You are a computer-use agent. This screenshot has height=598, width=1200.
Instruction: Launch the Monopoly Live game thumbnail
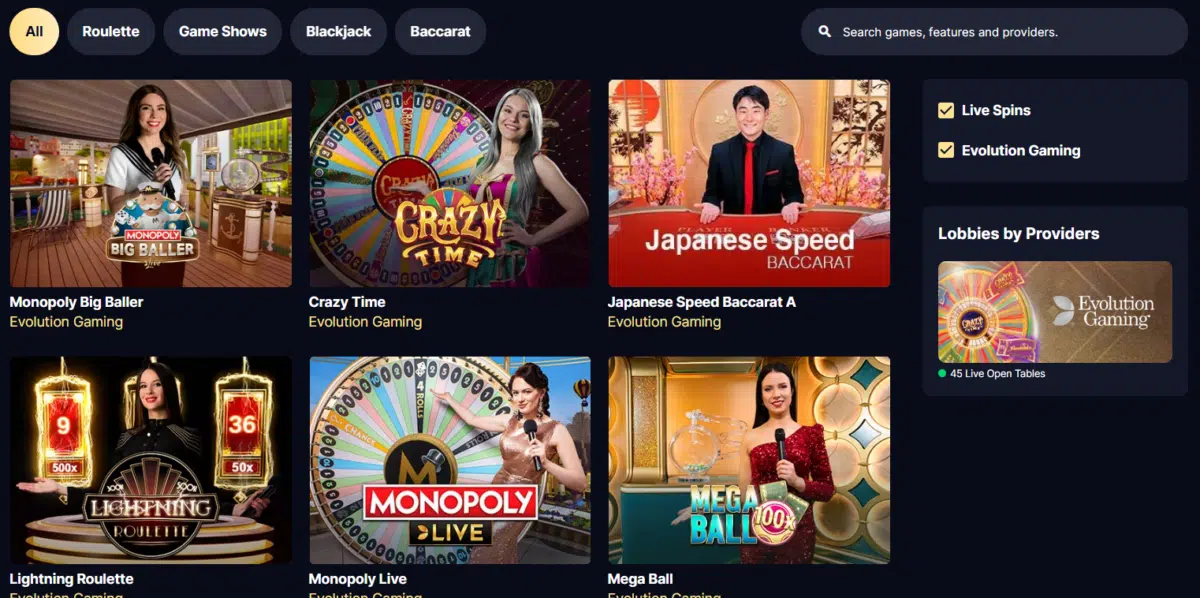[x=450, y=460]
